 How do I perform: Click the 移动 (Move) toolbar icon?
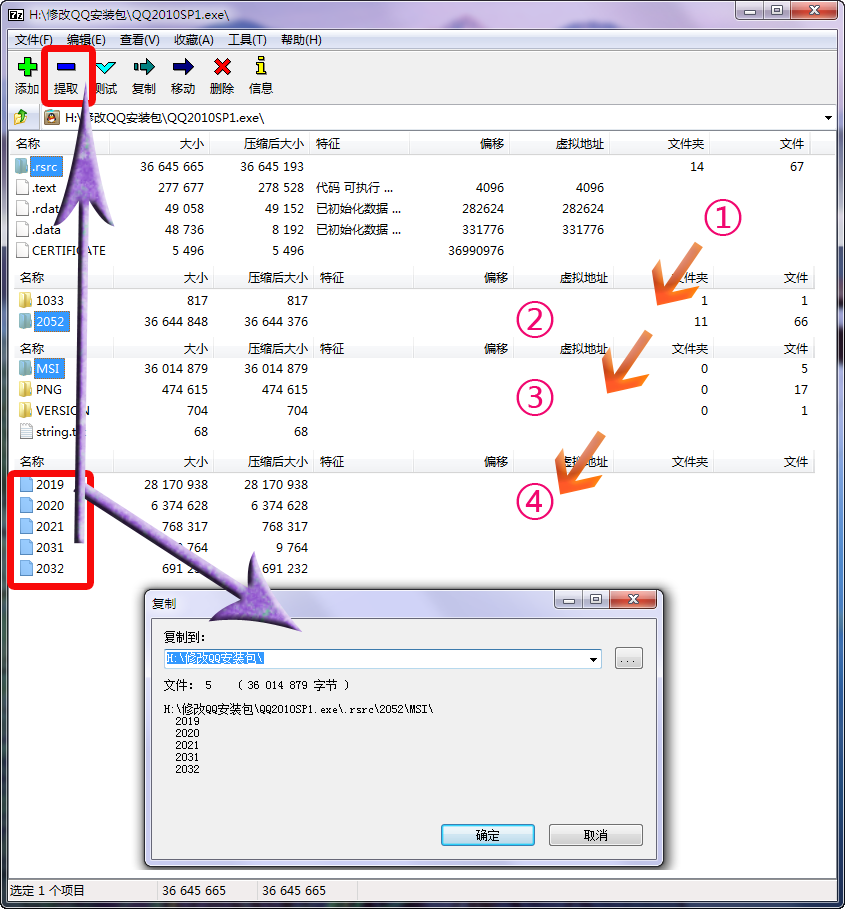click(x=182, y=74)
